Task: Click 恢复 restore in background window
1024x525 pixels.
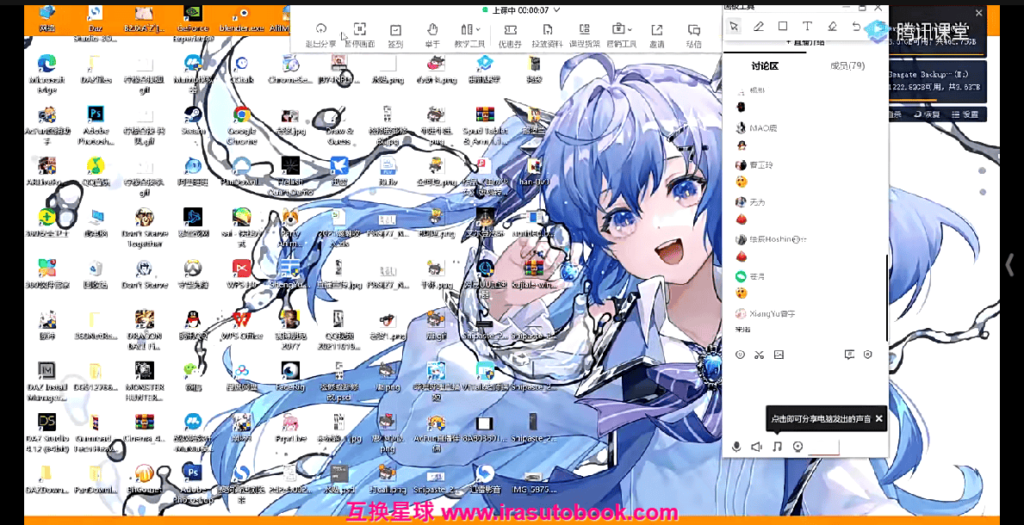Action: click(926, 114)
